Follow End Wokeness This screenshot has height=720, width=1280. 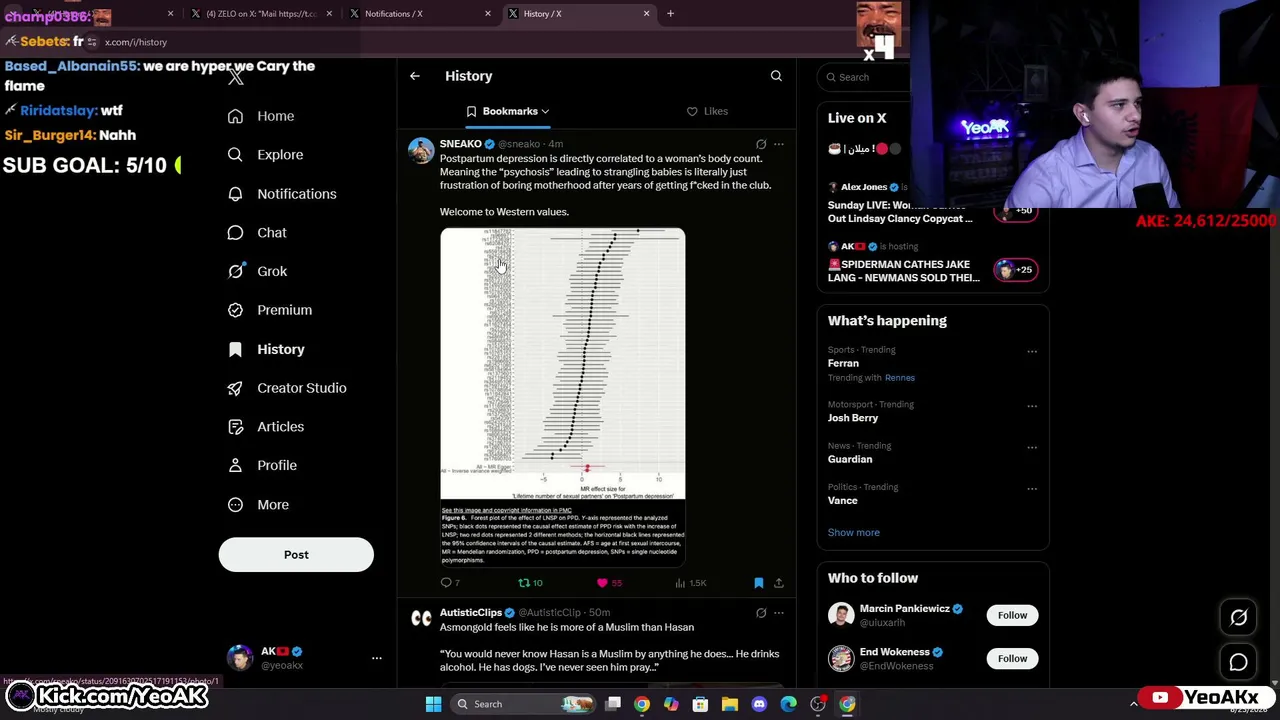point(1012,659)
